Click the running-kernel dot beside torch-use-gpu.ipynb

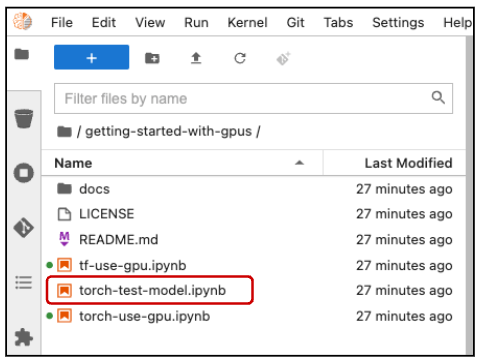point(50,316)
